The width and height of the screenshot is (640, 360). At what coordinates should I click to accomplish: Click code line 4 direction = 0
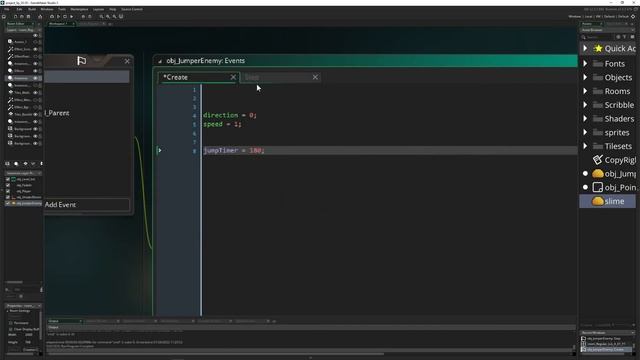[230, 116]
